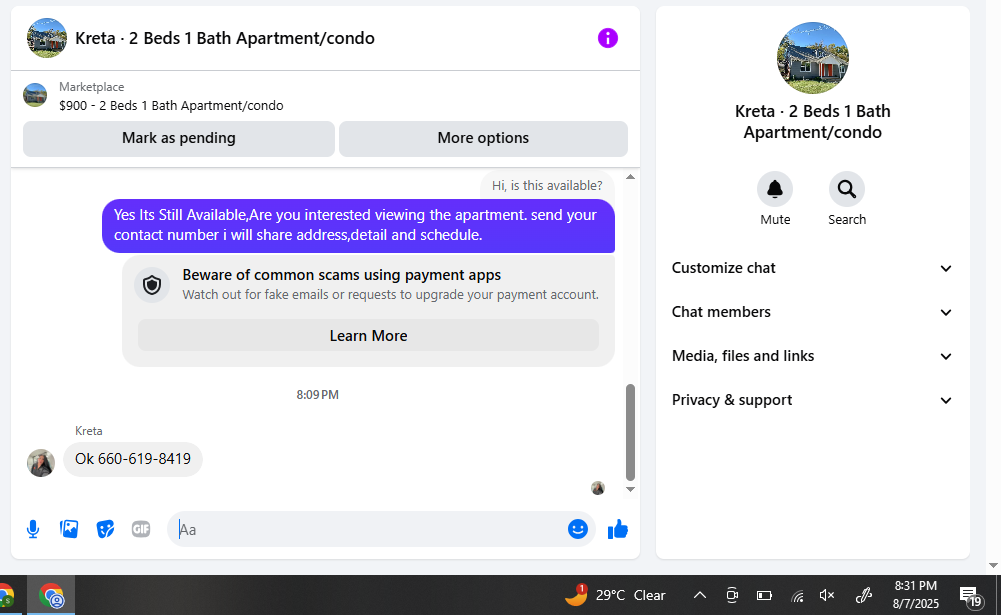
Task: Expand Media, files and links section
Action: point(812,356)
